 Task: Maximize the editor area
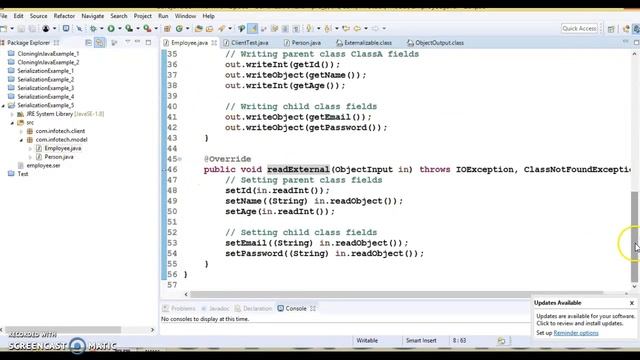tap(636, 42)
